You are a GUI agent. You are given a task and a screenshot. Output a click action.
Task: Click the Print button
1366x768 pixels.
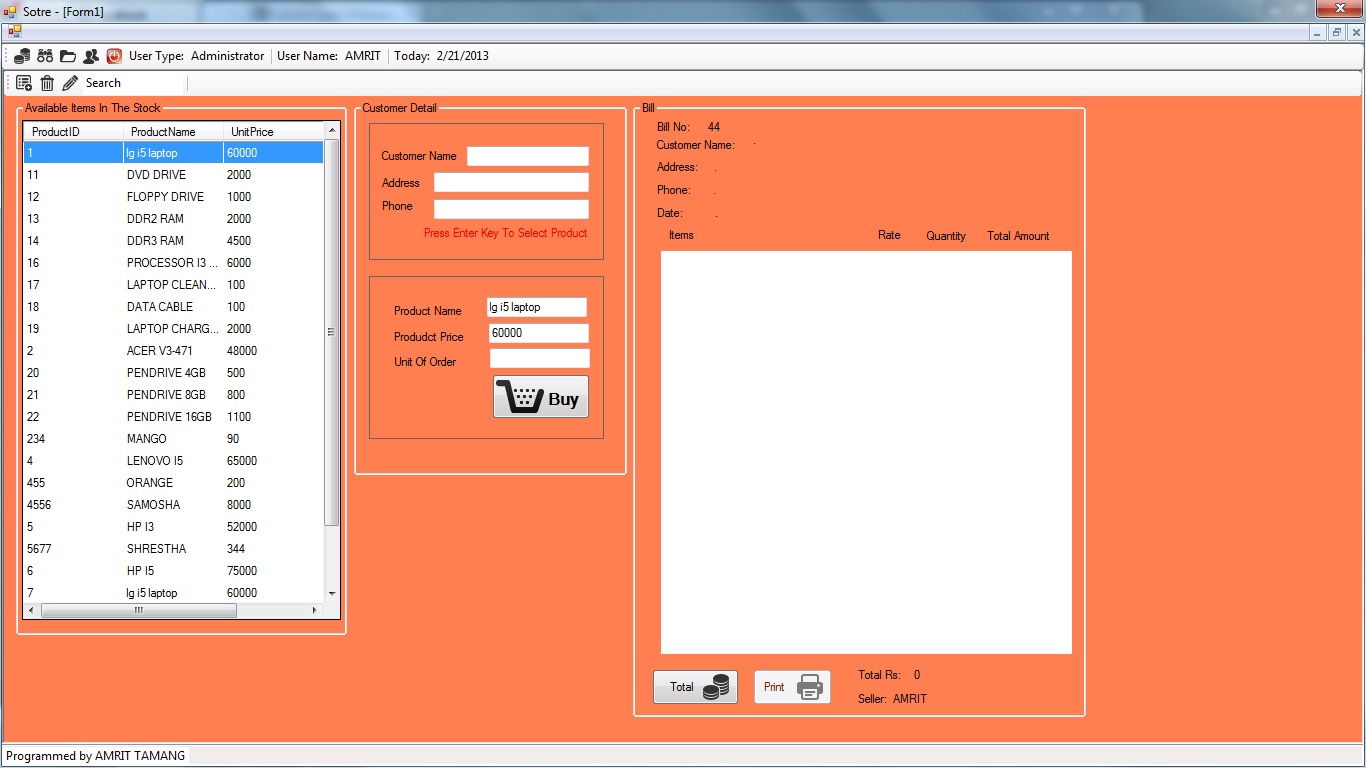point(792,687)
